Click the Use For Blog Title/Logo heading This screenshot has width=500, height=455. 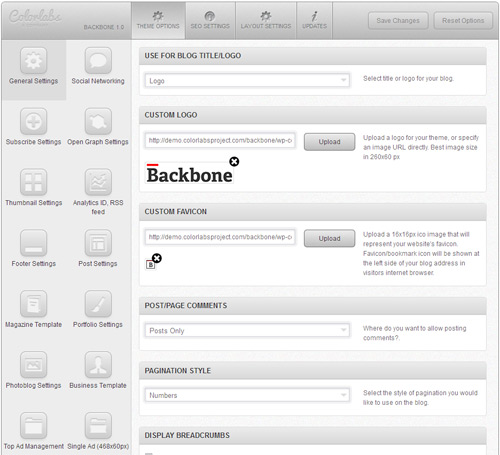point(193,56)
